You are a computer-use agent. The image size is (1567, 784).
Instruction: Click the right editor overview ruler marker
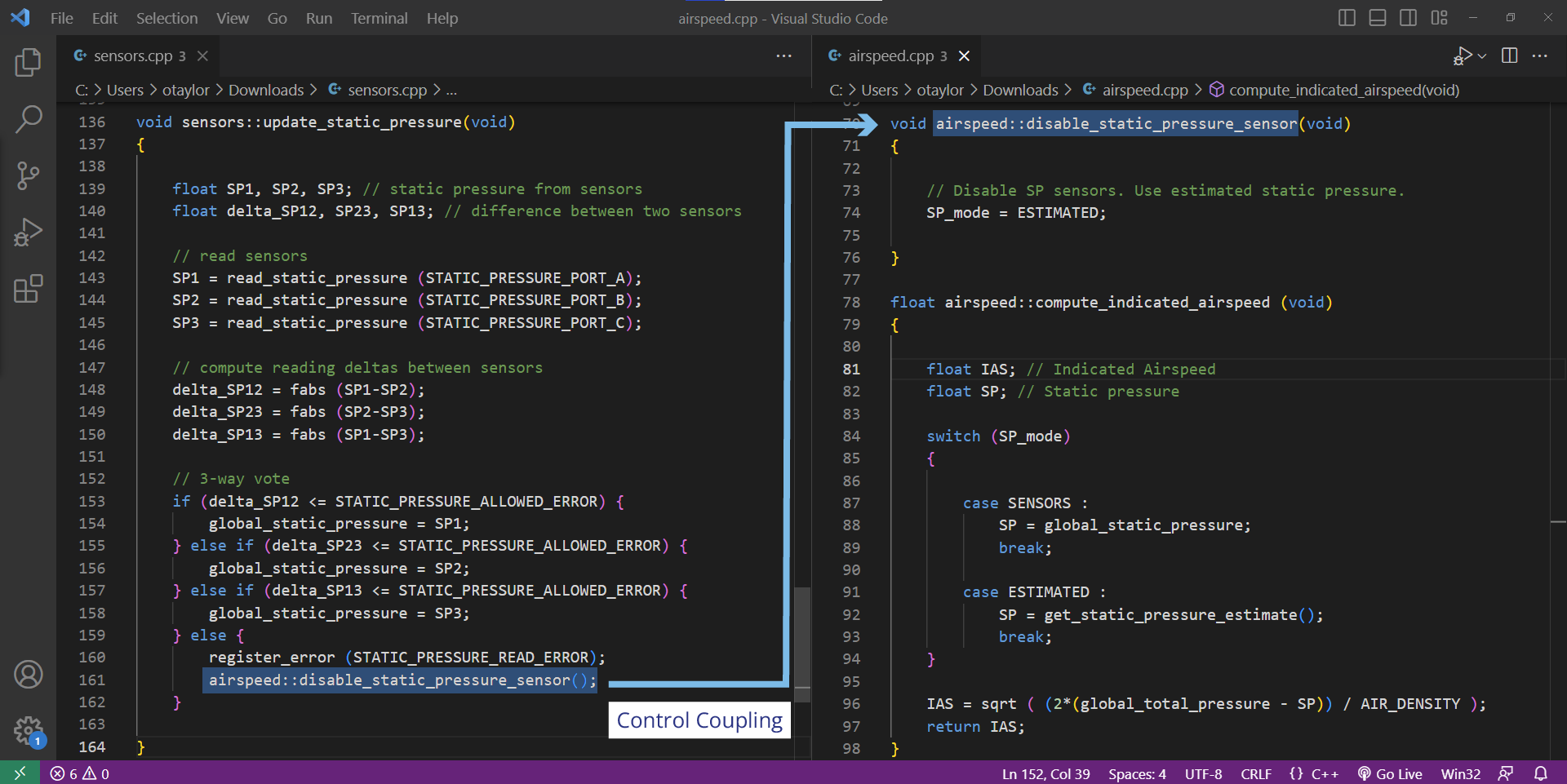pyautogui.click(x=1558, y=521)
